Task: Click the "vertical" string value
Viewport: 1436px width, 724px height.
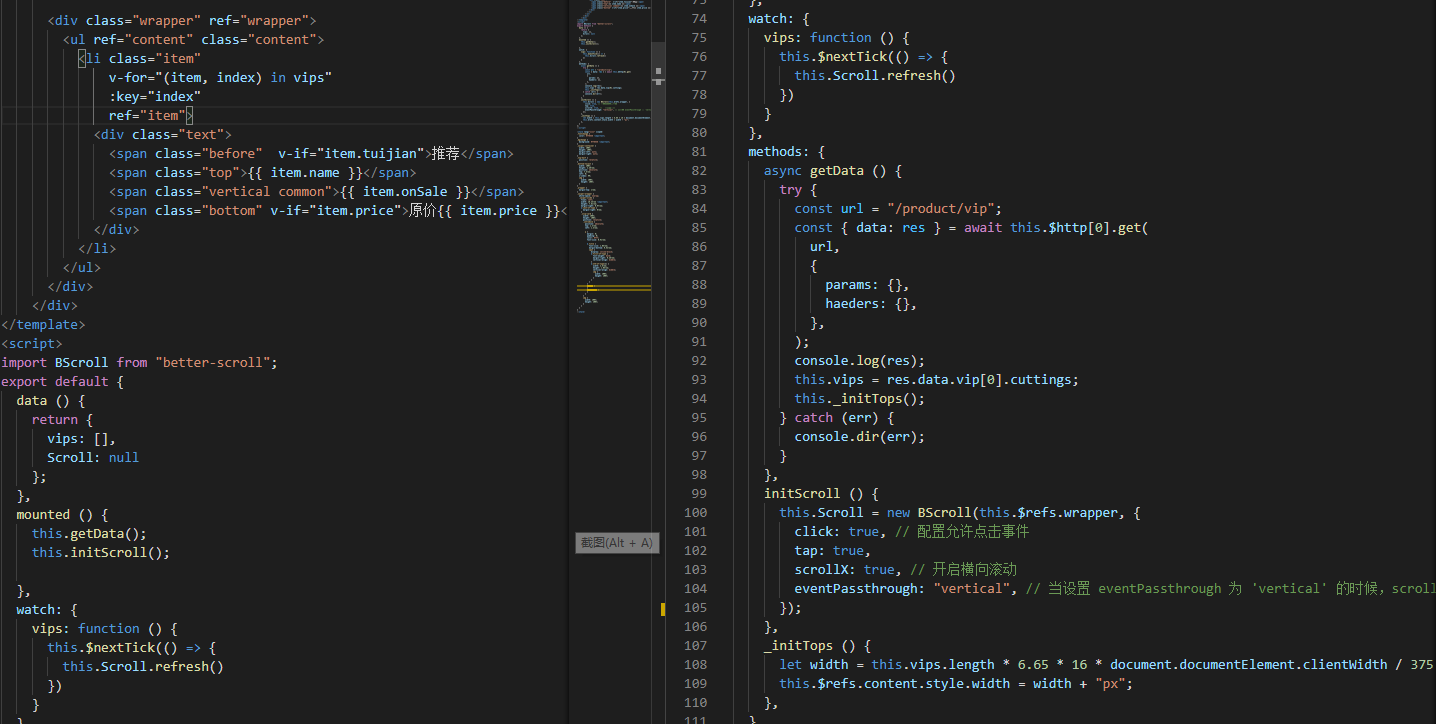Action: [972, 589]
